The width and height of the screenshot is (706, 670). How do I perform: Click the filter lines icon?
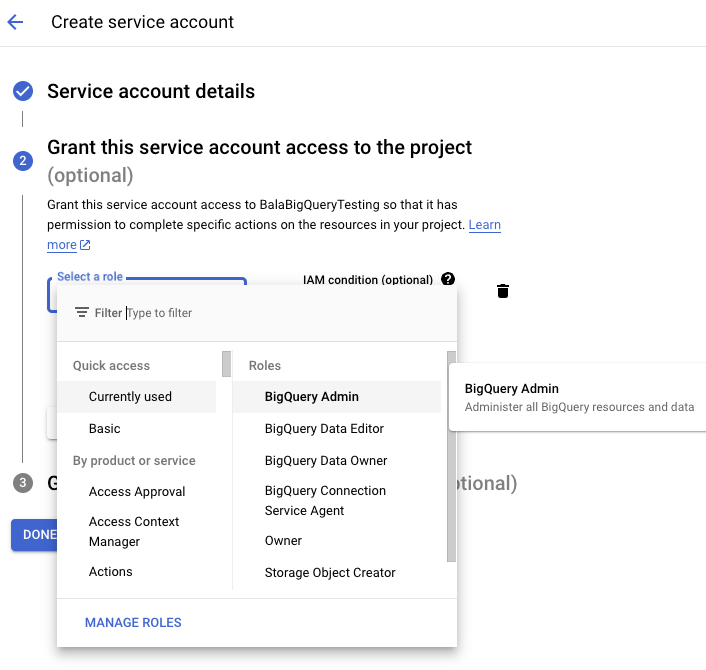81,312
